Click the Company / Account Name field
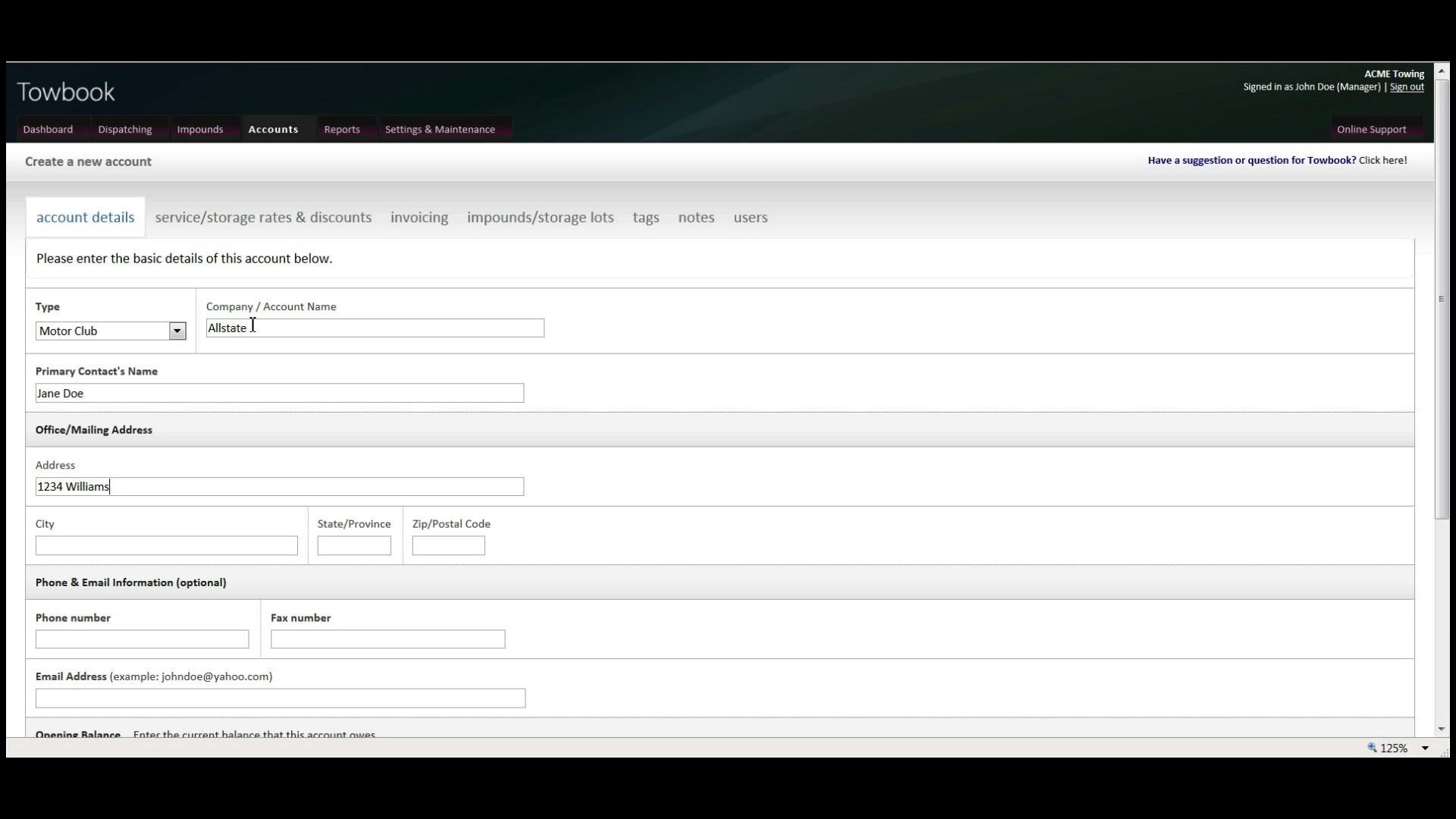The height and width of the screenshot is (819, 1456). pos(375,328)
